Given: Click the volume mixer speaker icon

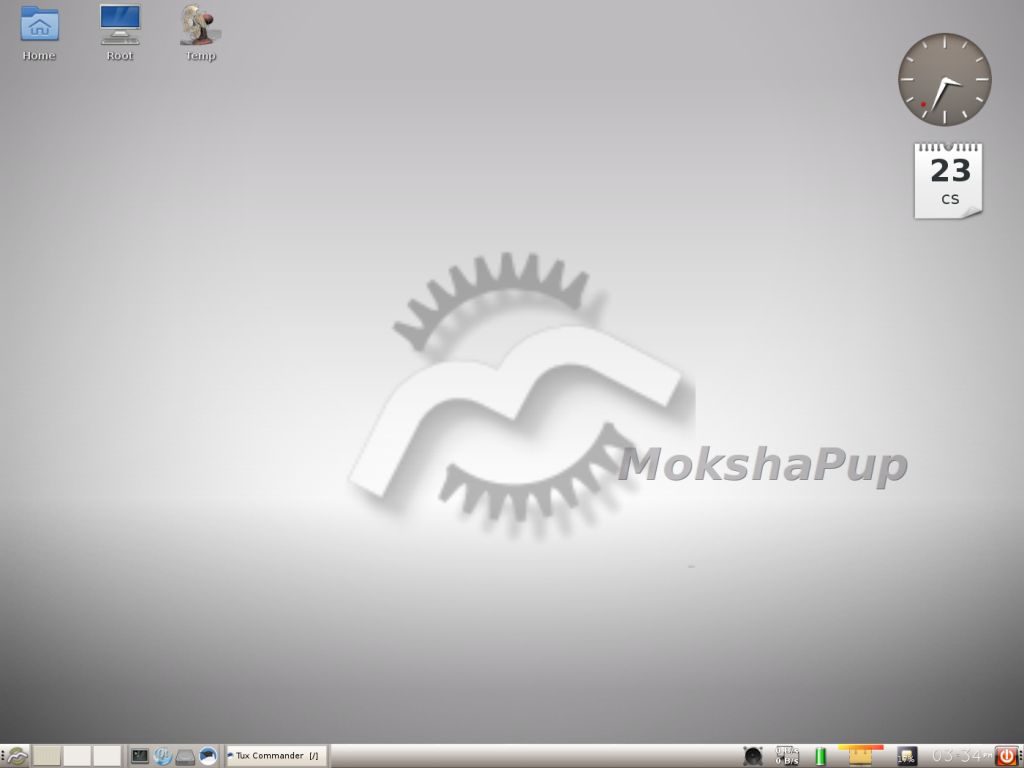Looking at the screenshot, I should (x=753, y=756).
